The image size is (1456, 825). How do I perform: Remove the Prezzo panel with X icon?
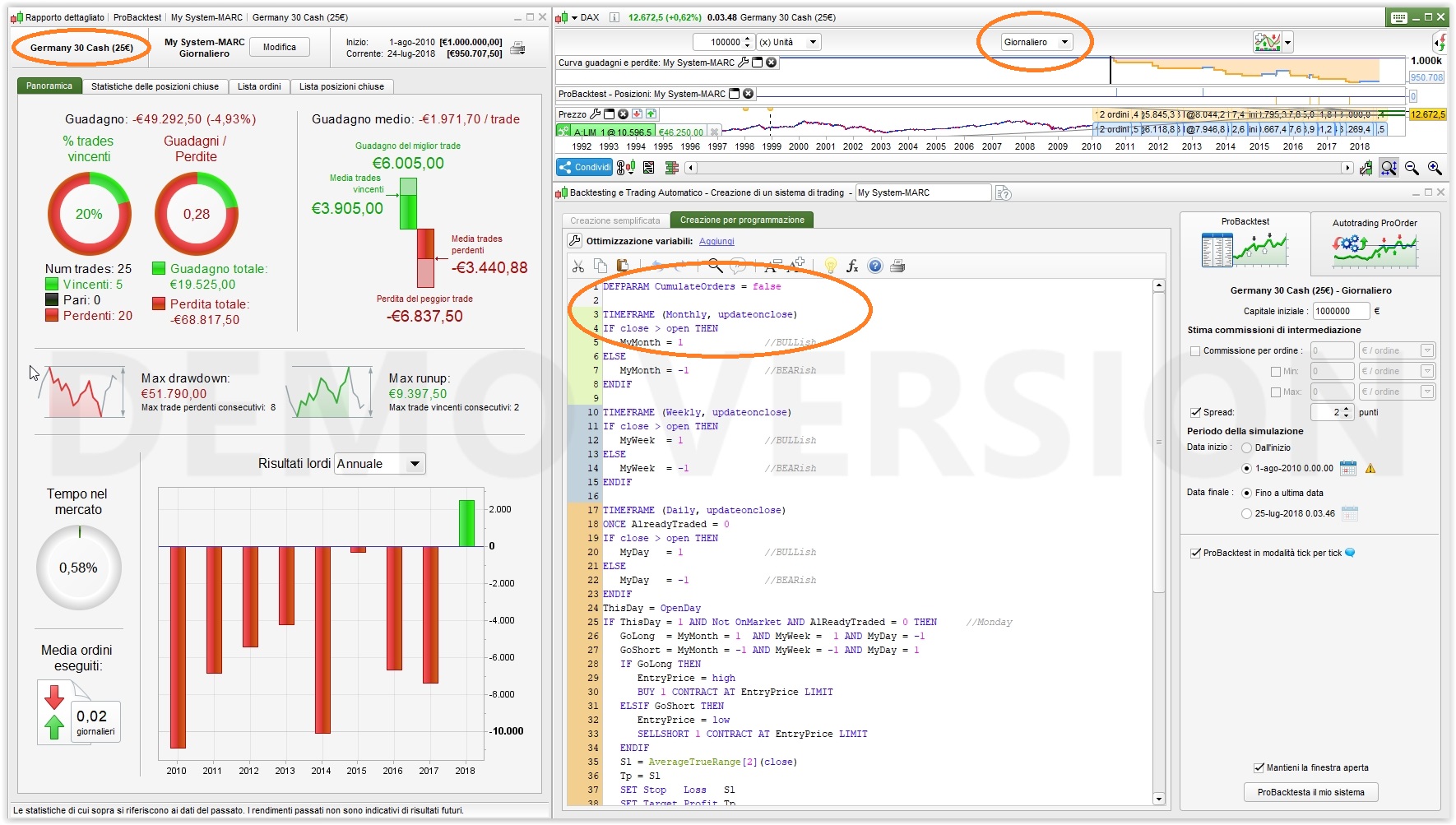[623, 114]
